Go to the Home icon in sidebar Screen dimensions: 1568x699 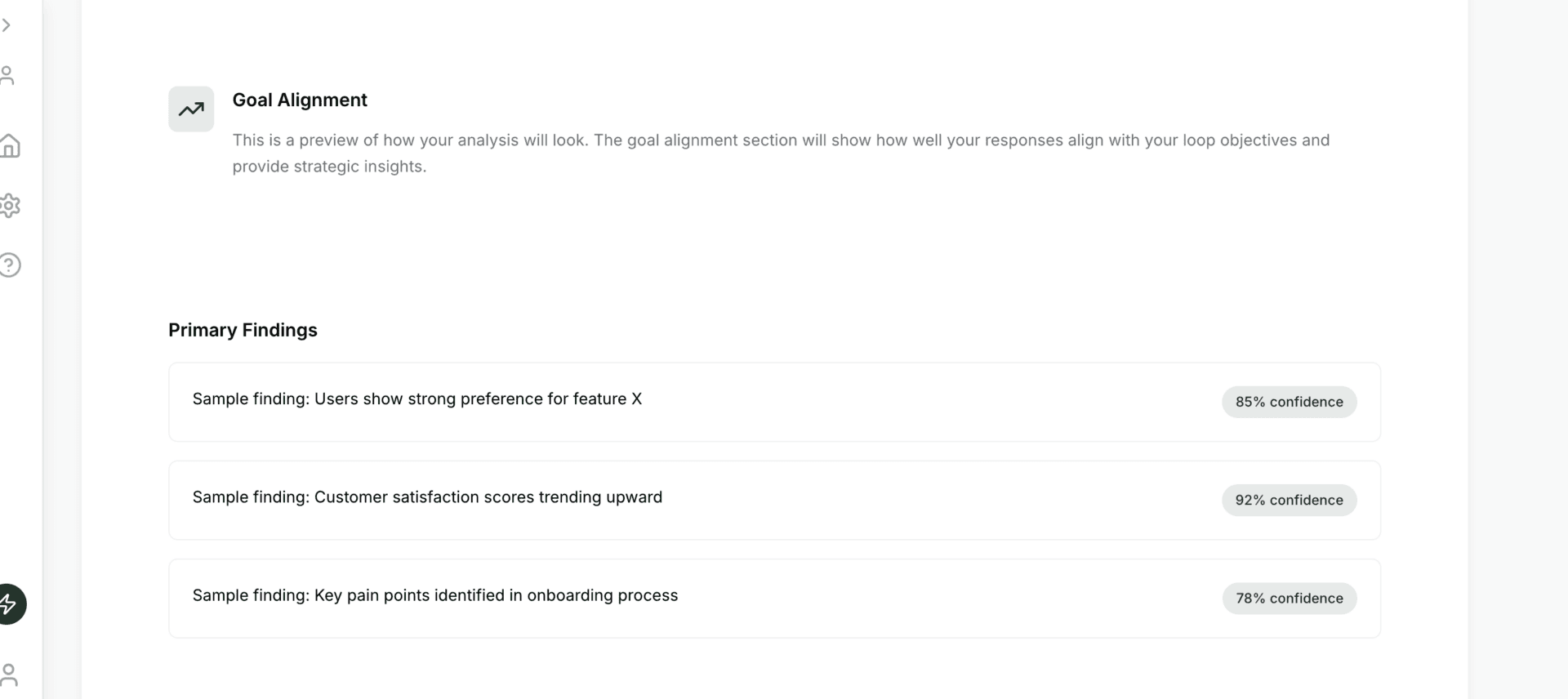[x=11, y=145]
